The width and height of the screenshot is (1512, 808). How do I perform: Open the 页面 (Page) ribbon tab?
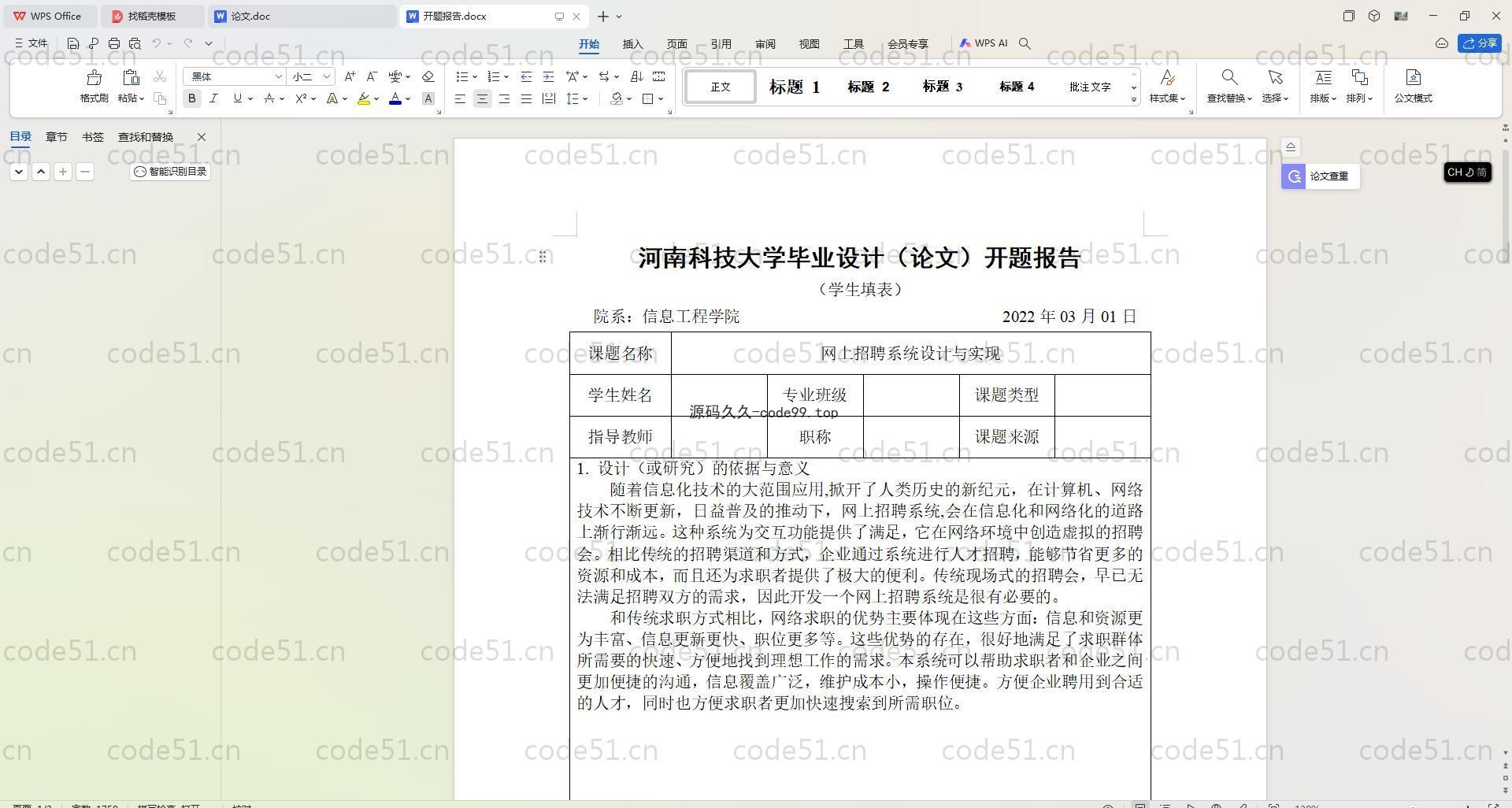[676, 44]
